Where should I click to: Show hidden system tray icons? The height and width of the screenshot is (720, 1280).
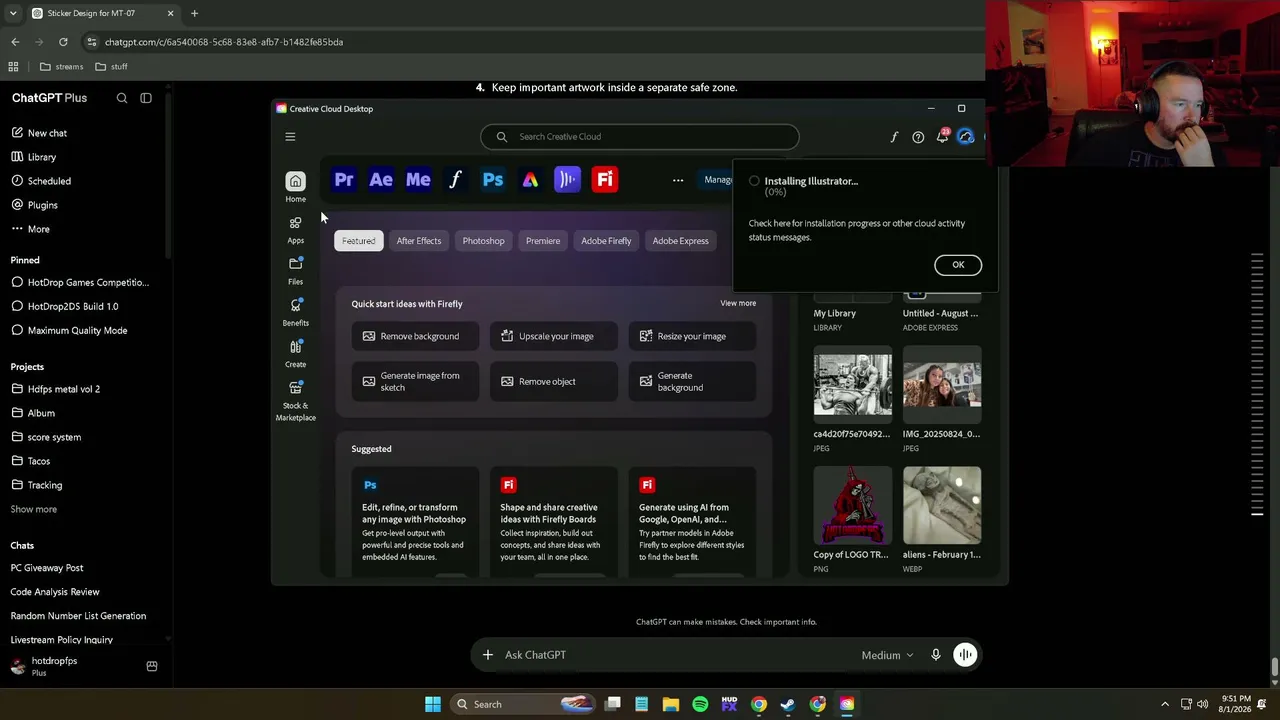(1165, 704)
